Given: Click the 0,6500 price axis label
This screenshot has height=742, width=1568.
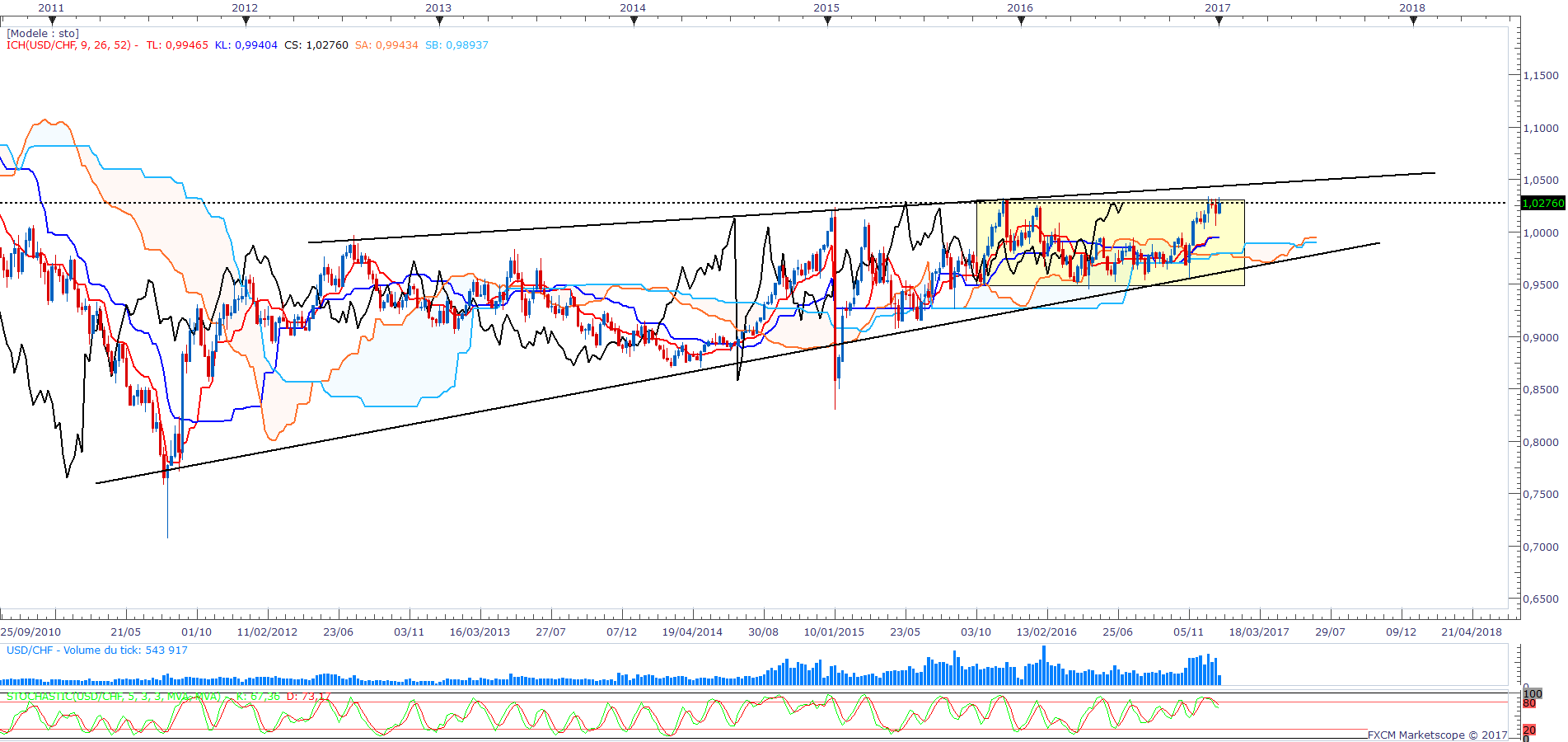Looking at the screenshot, I should tap(1541, 599).
